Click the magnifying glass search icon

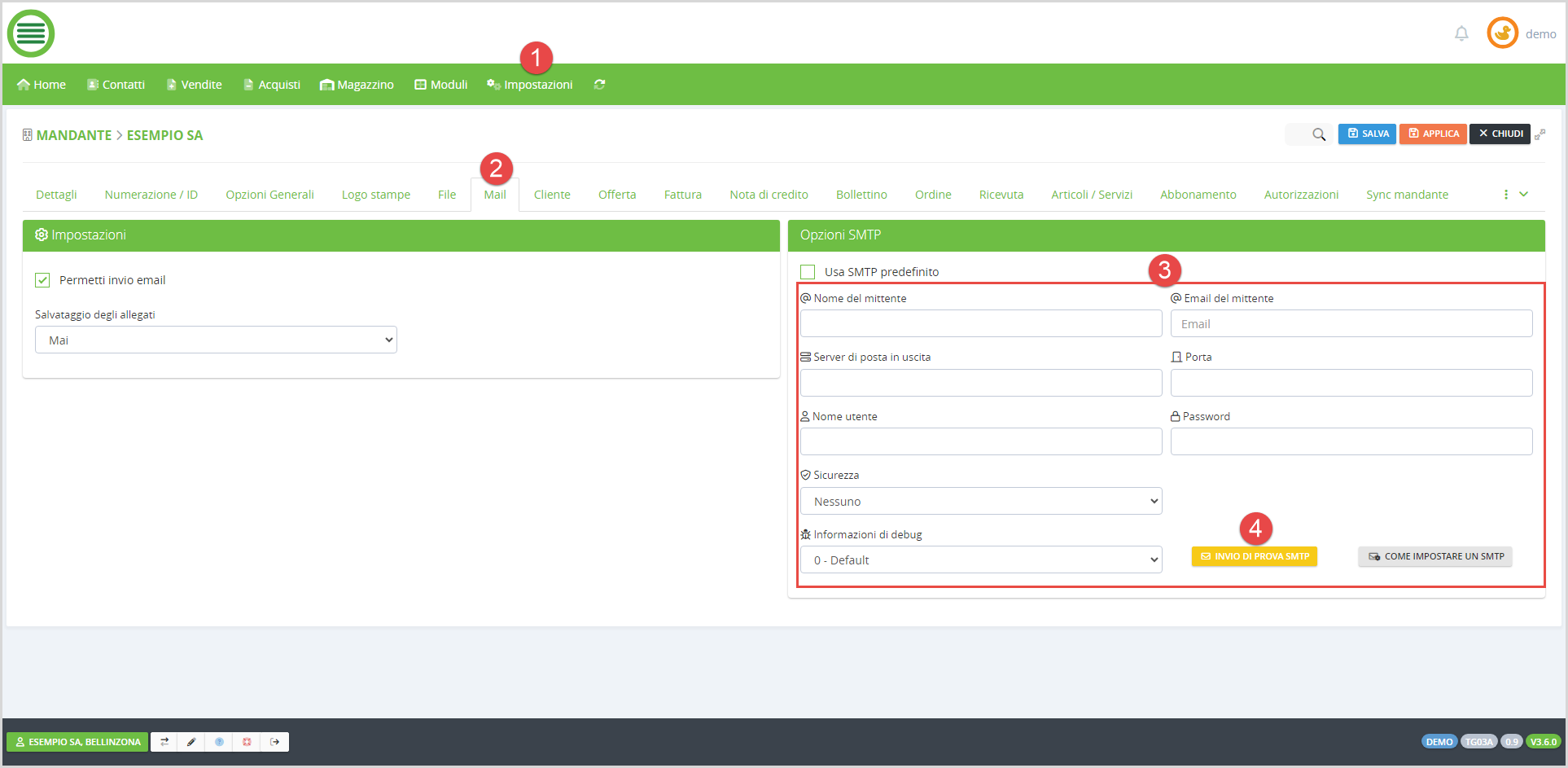(x=1319, y=134)
